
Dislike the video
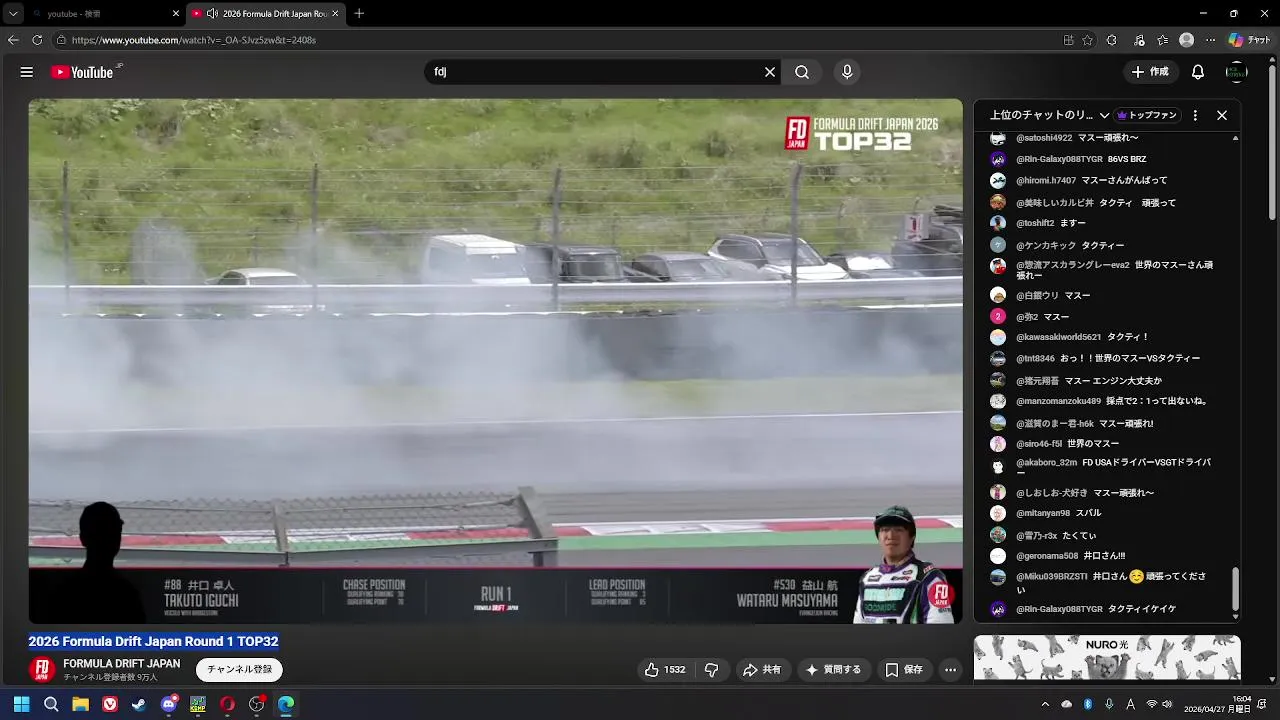coord(712,670)
